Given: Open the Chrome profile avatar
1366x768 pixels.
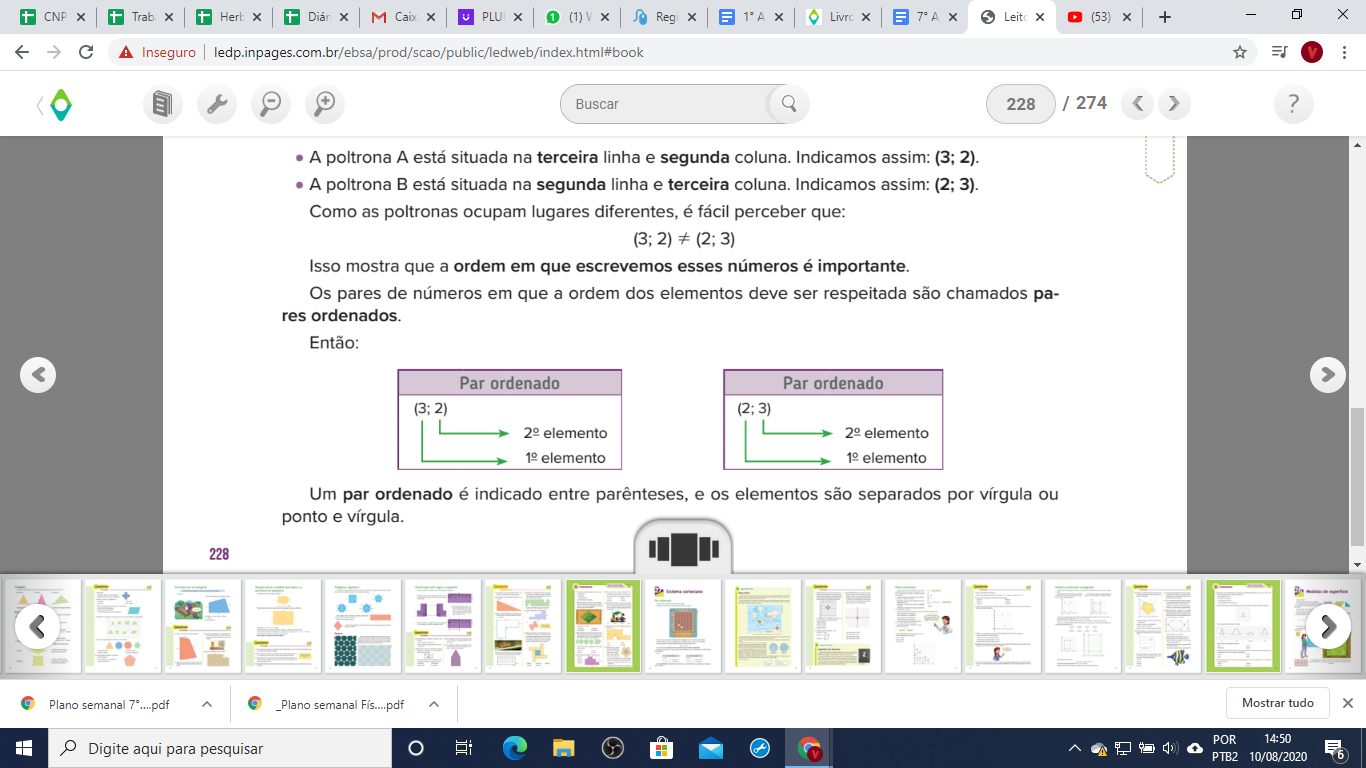Looking at the screenshot, I should pos(1312,52).
